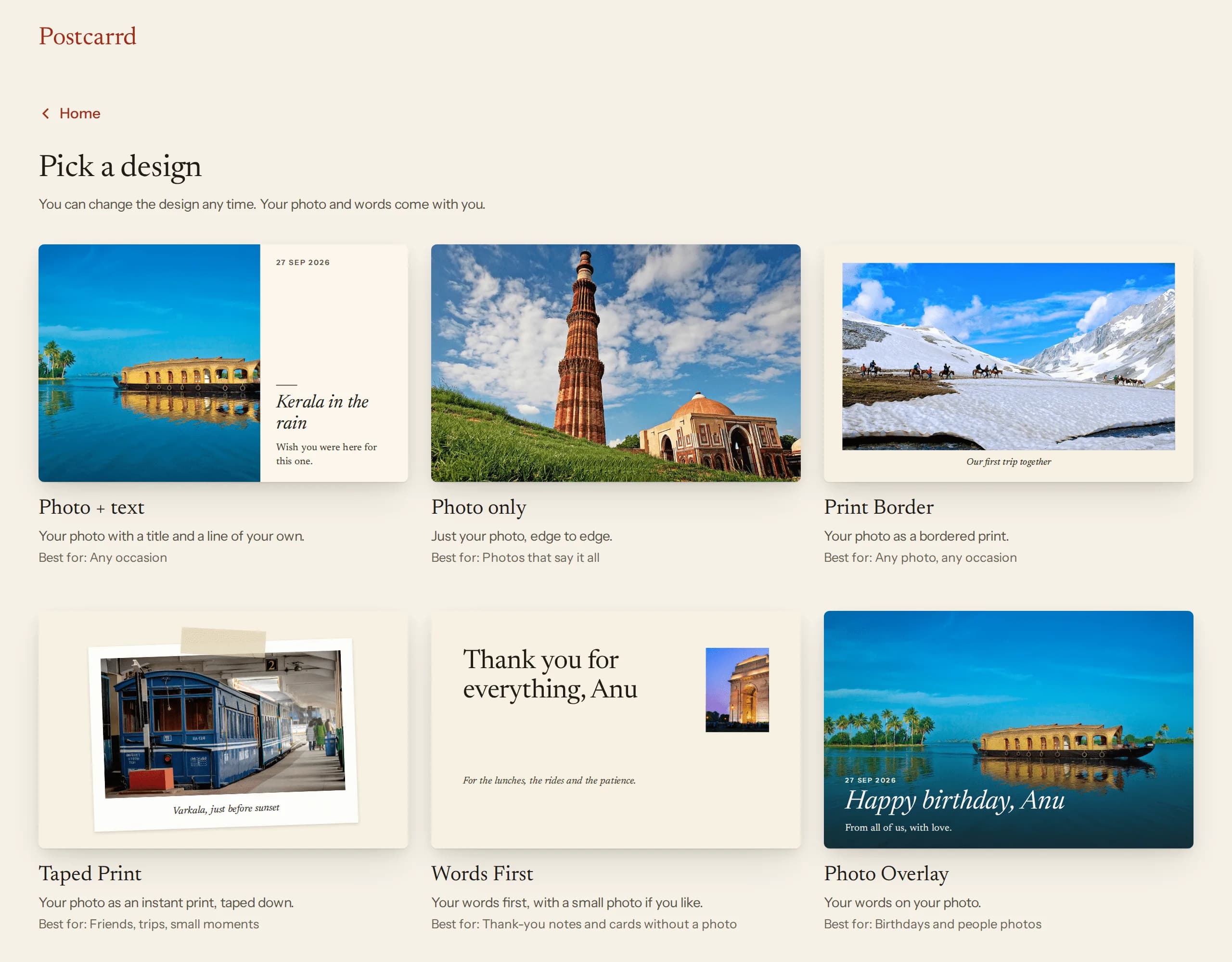
Task: Click the small India Gate photo in Words First
Action: pos(737,690)
